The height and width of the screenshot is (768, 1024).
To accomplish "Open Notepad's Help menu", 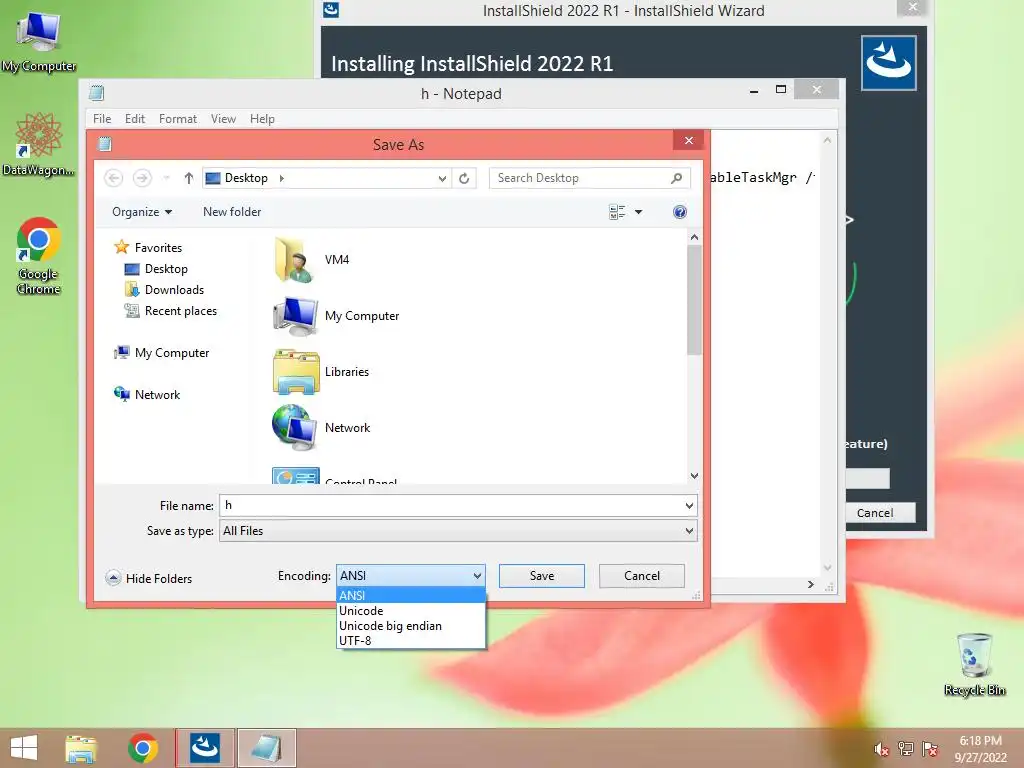I will click(262, 119).
